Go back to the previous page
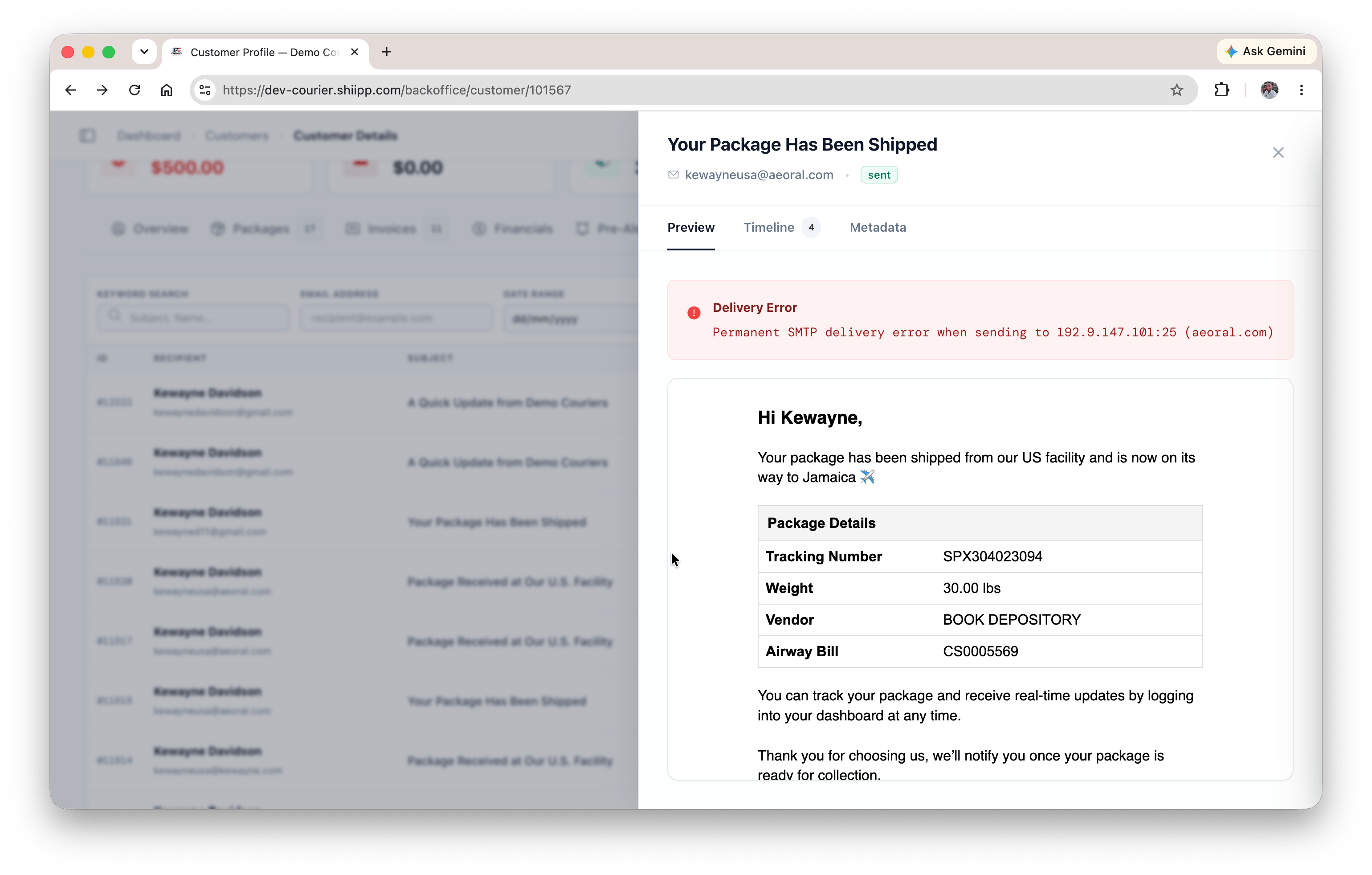The width and height of the screenshot is (1372, 875). click(x=71, y=90)
